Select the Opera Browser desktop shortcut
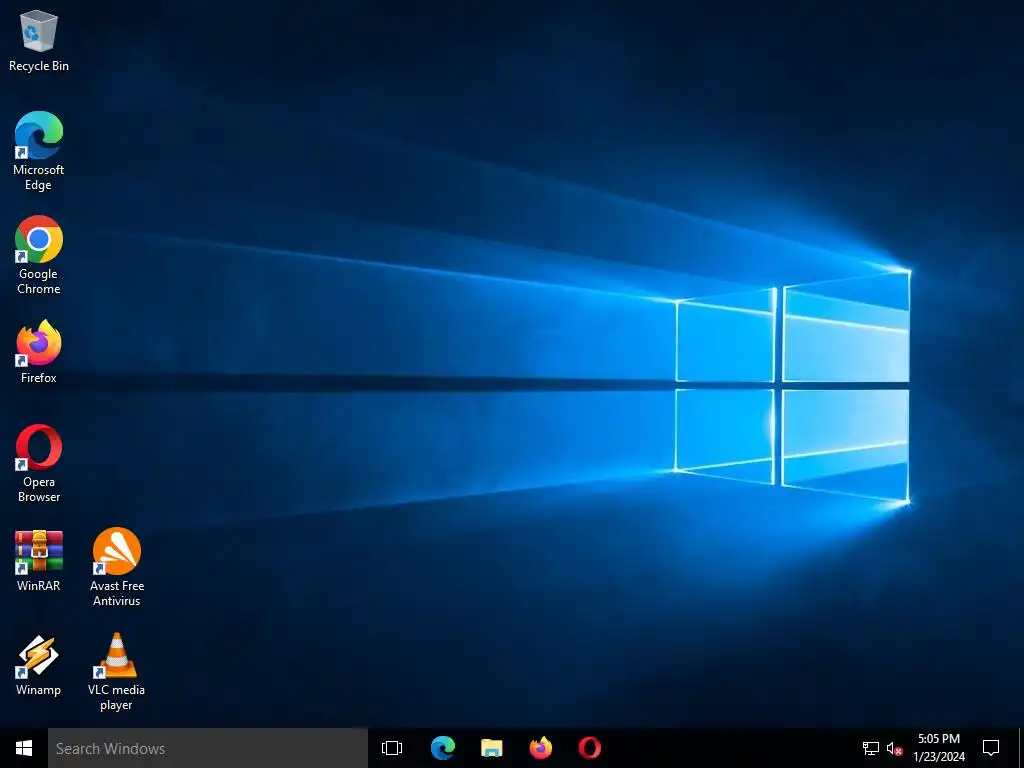The width and height of the screenshot is (1024, 768). (x=39, y=463)
